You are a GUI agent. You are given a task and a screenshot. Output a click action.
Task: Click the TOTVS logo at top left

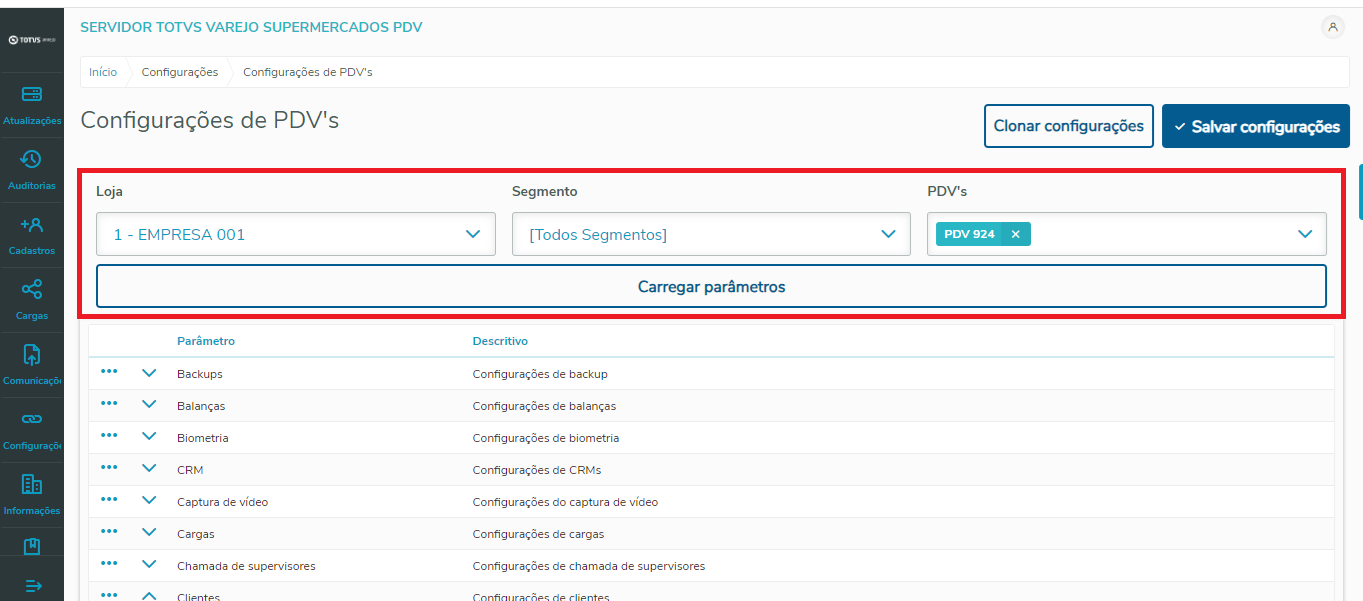(32, 38)
